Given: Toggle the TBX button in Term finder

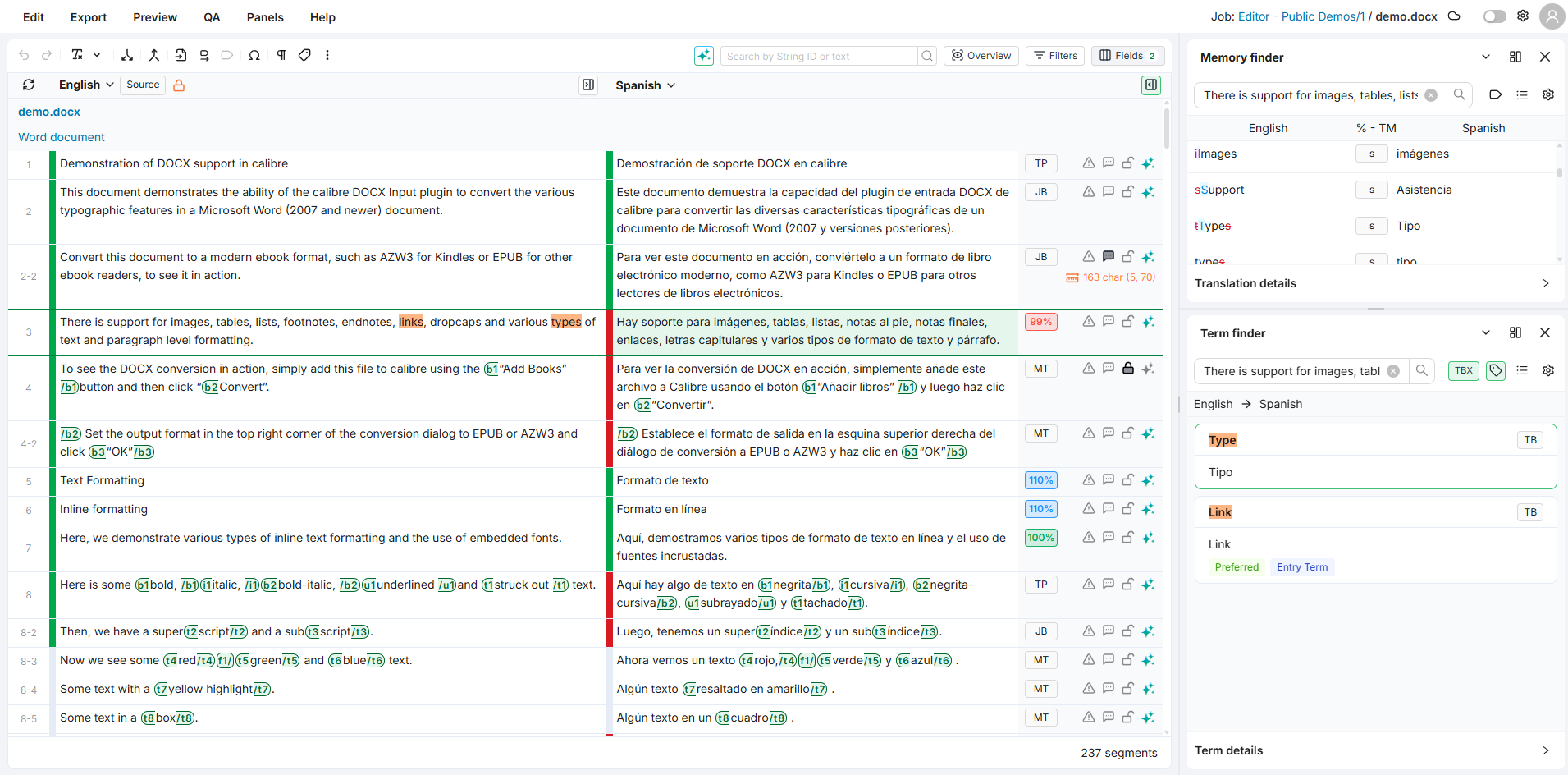Looking at the screenshot, I should coord(1463,371).
